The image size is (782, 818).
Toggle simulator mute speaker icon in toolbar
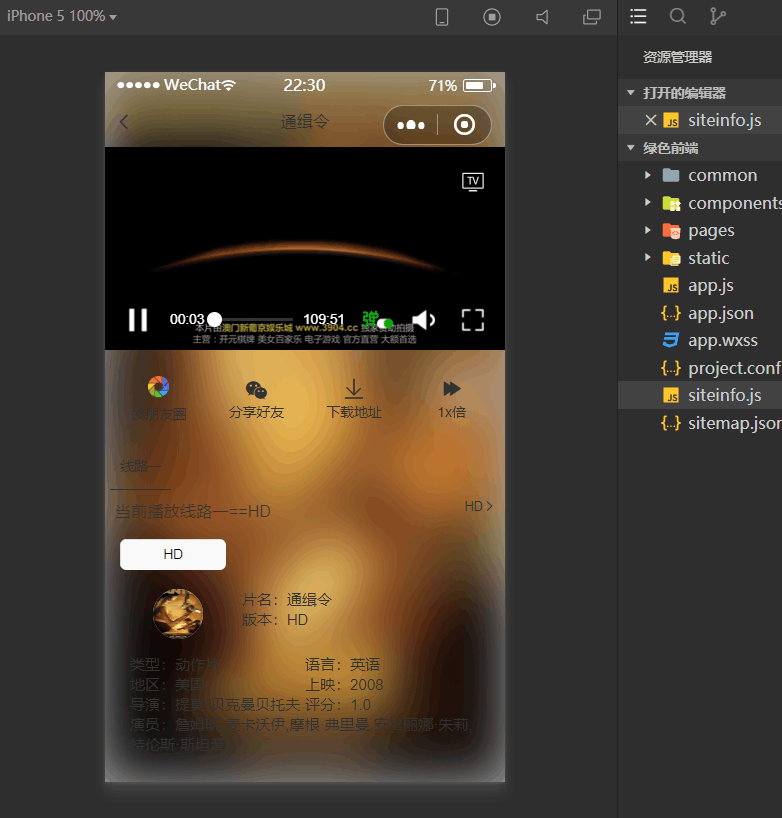coord(542,17)
